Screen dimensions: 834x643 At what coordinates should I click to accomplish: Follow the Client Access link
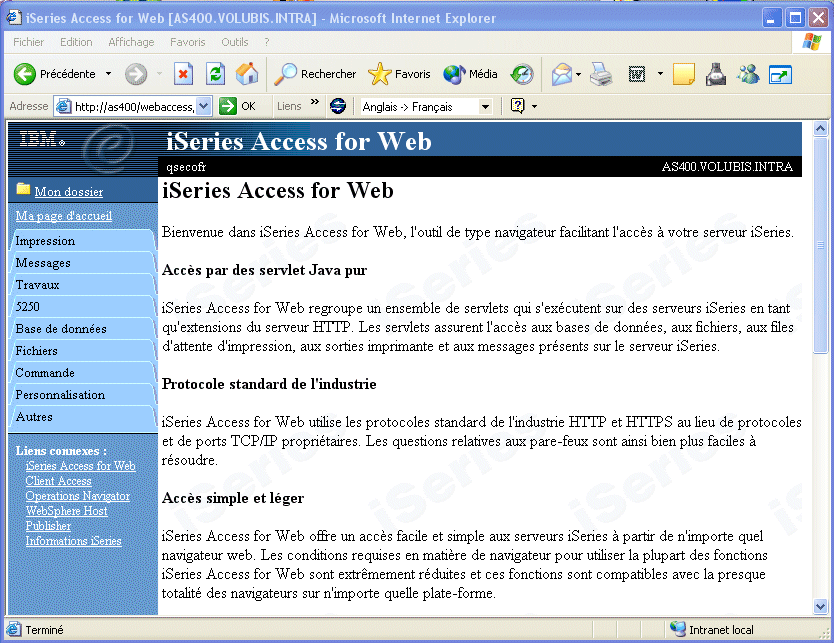pos(59,481)
